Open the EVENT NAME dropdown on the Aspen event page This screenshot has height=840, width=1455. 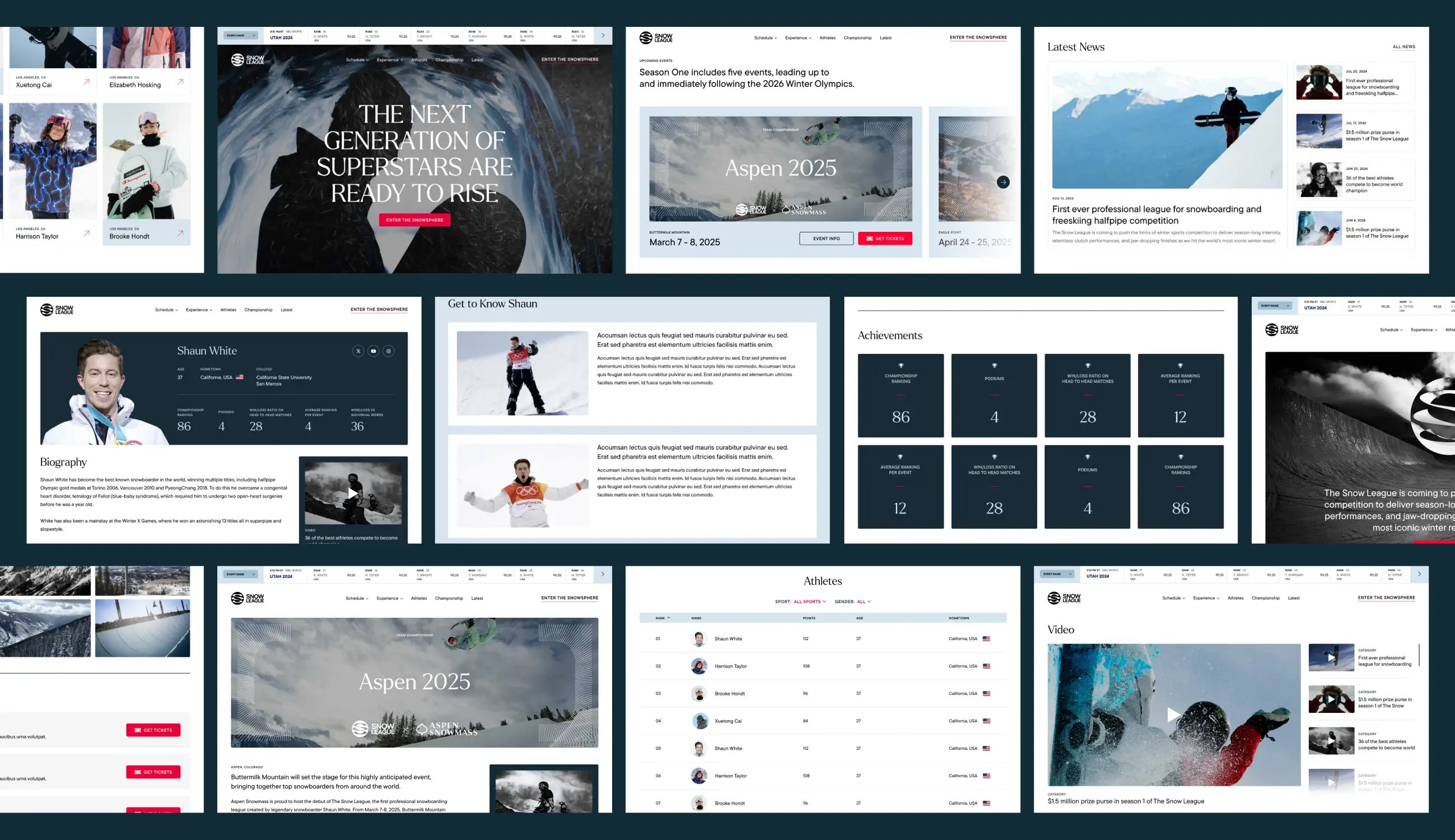coord(240,574)
